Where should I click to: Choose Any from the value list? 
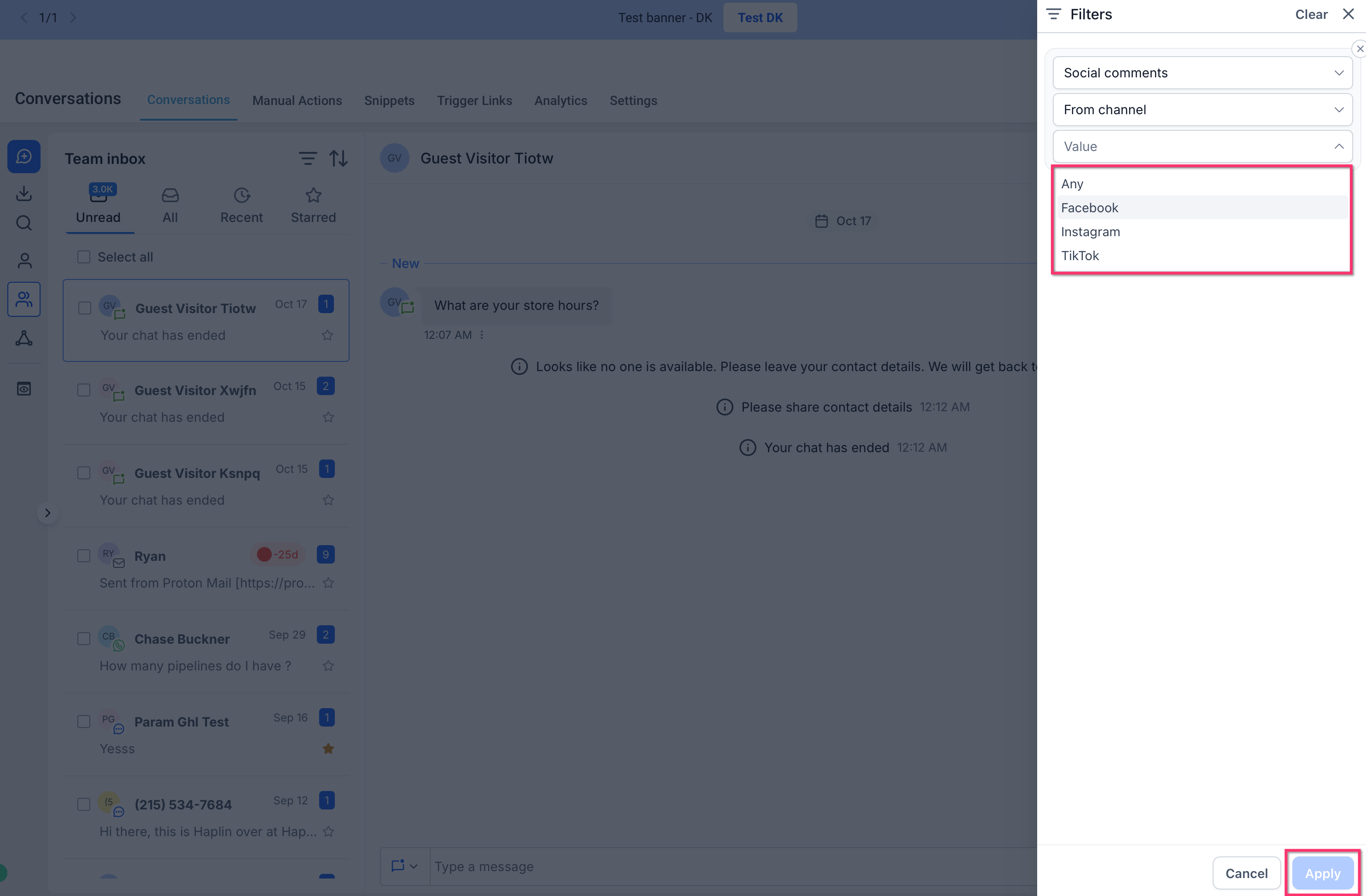(1203, 184)
